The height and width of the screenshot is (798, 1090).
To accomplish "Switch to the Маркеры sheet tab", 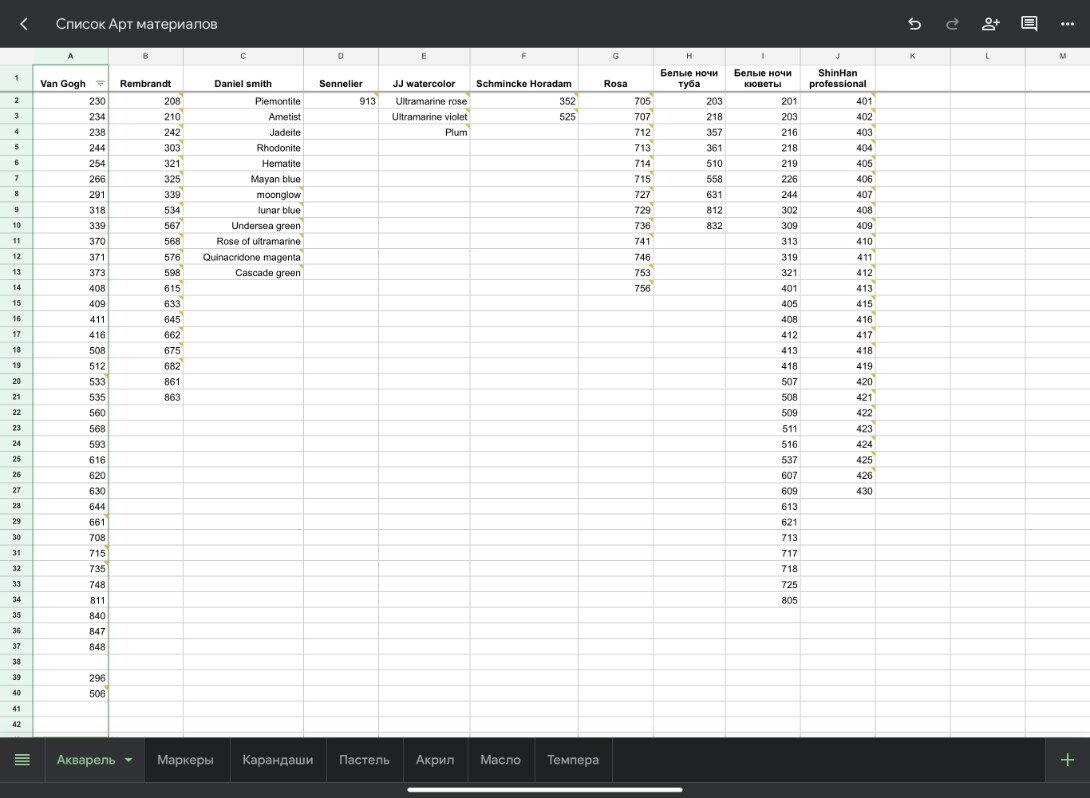I will pyautogui.click(x=185, y=760).
